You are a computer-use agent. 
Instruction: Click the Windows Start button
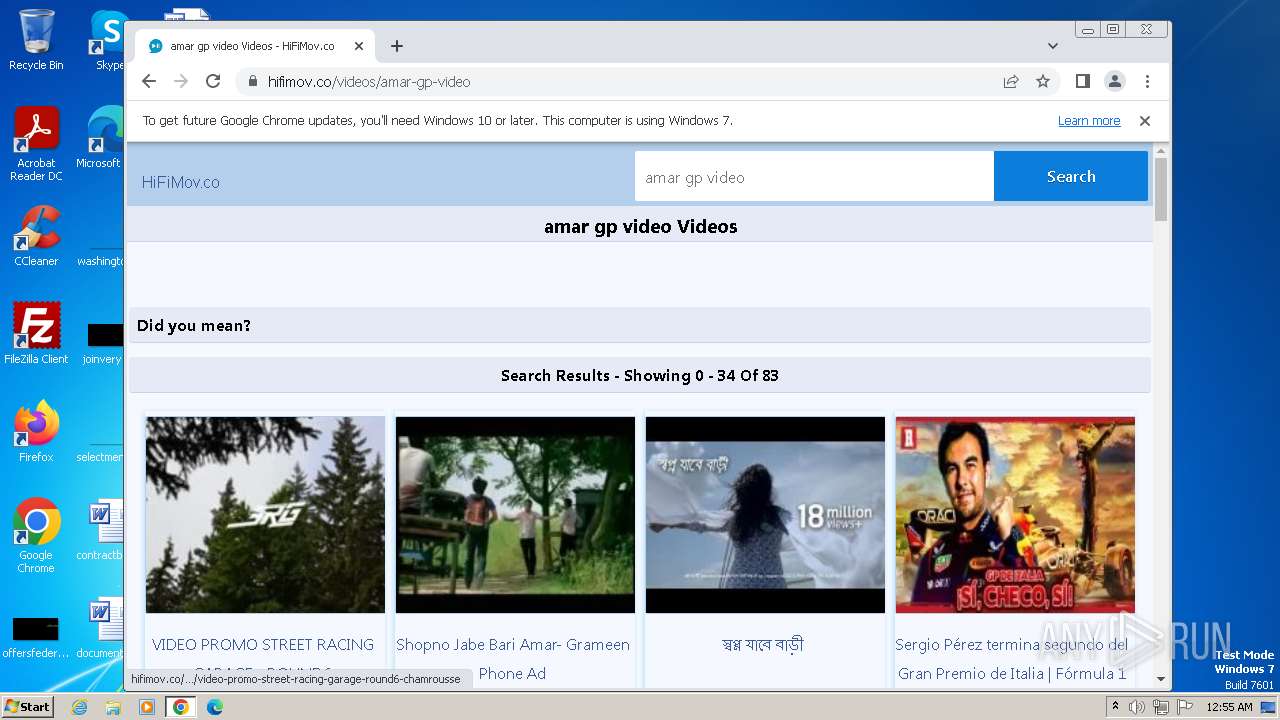point(27,706)
